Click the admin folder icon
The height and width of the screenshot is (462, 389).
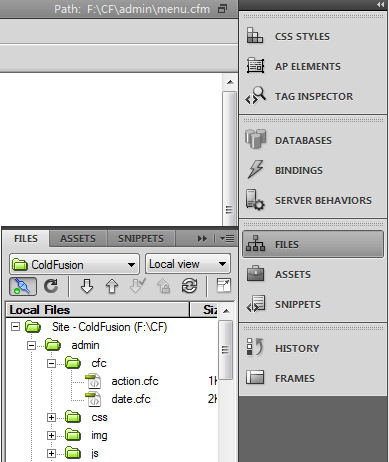point(53,345)
